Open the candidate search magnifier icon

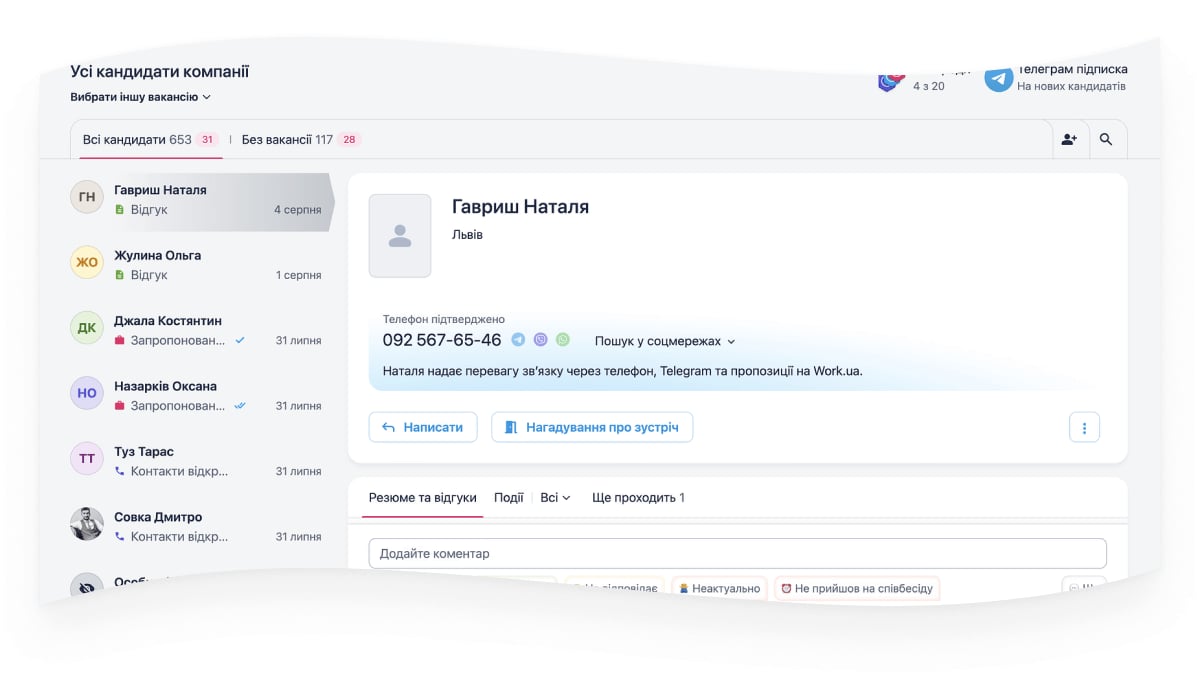tap(1106, 140)
